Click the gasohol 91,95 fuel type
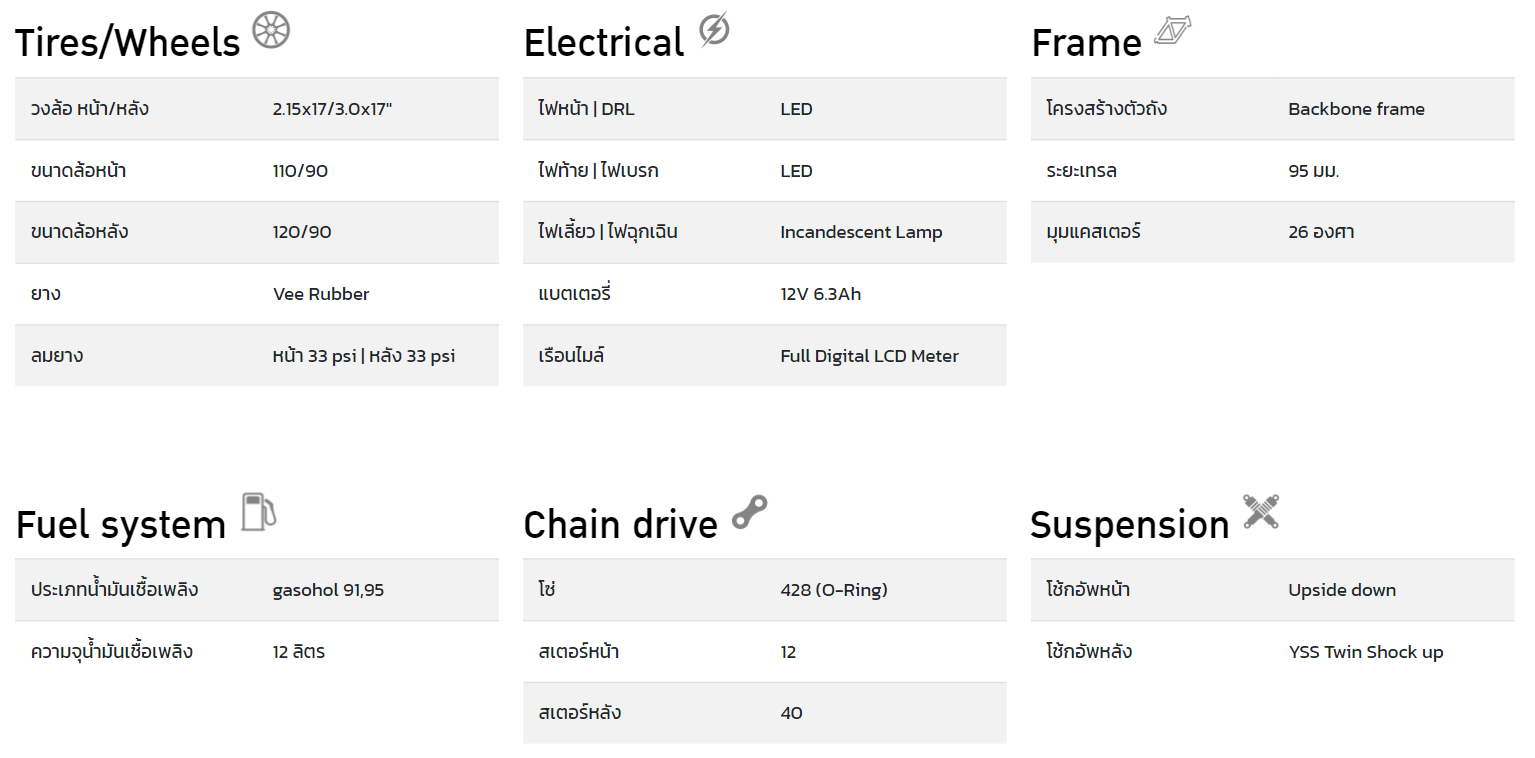The width and height of the screenshot is (1535, 758). (x=328, y=590)
